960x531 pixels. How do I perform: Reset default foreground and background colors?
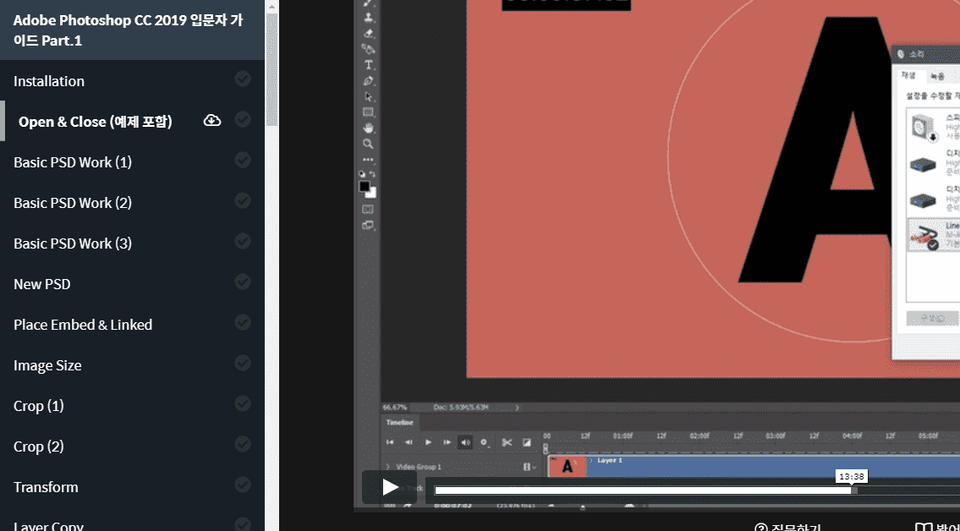coord(362,174)
